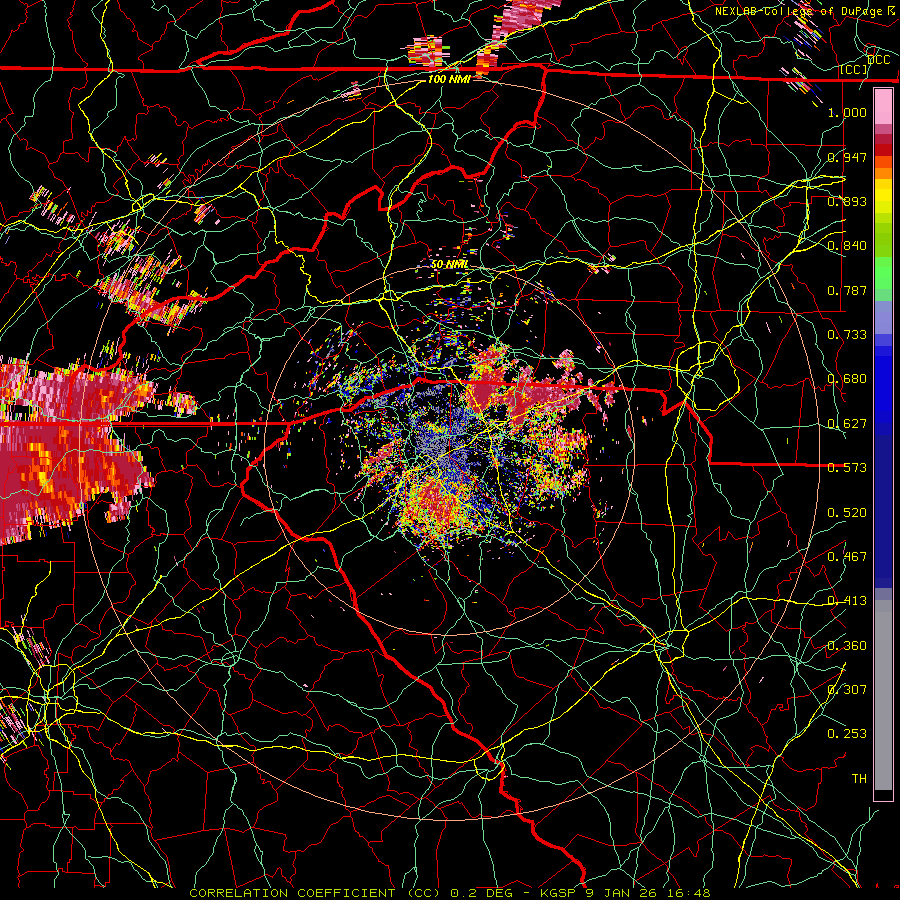
Task: Click the 0.467 scale value
Action: click(x=847, y=556)
